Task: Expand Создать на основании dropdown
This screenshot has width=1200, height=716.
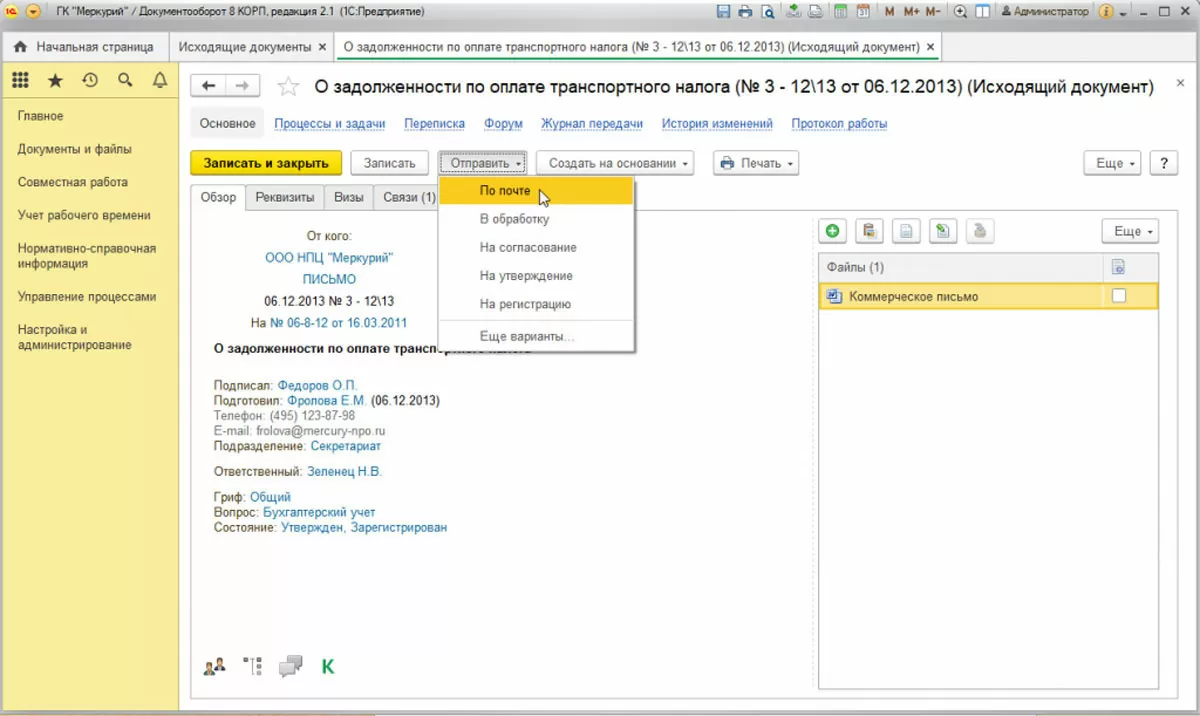Action: [615, 163]
